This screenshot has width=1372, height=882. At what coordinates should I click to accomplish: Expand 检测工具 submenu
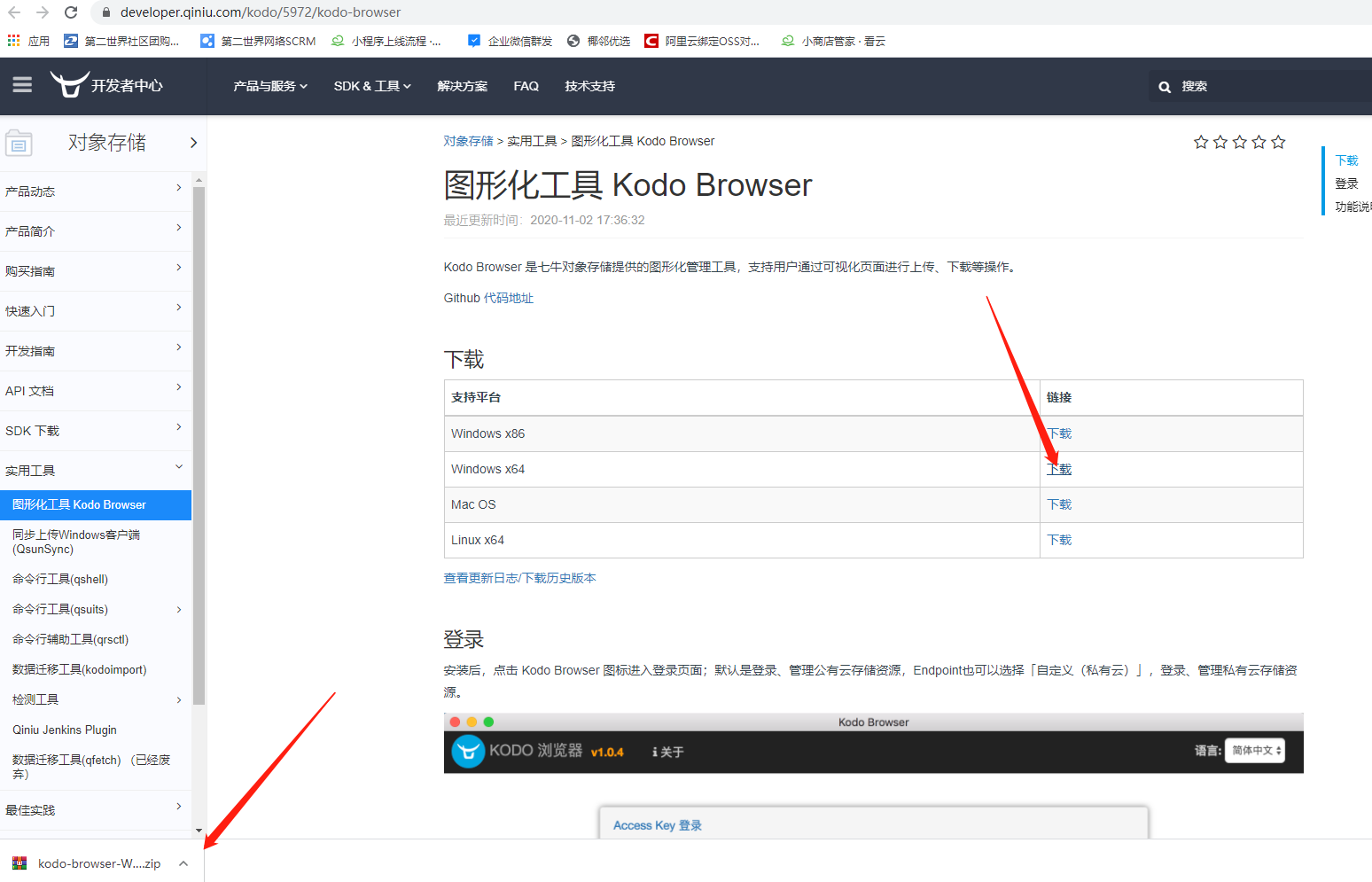(x=179, y=700)
